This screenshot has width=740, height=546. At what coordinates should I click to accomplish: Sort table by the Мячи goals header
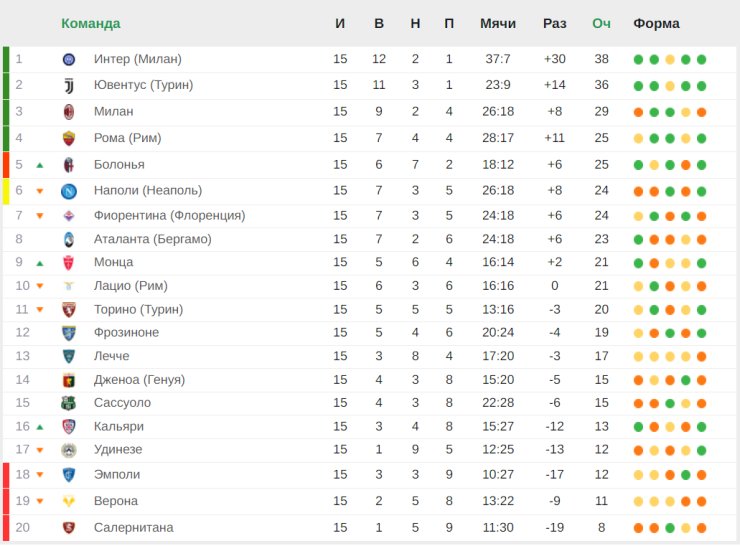(498, 23)
